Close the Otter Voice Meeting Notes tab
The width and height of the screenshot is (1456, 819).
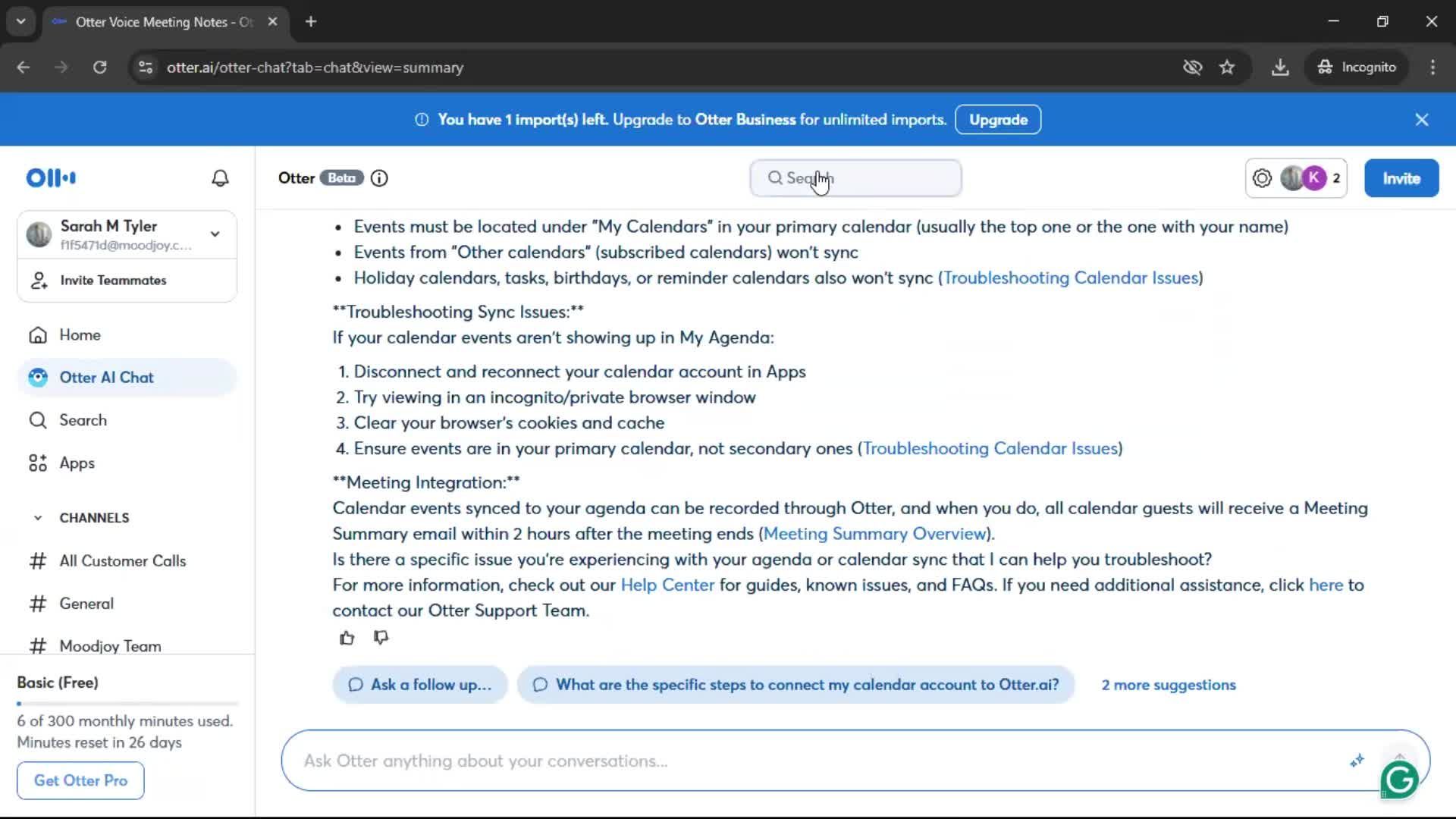point(272,22)
